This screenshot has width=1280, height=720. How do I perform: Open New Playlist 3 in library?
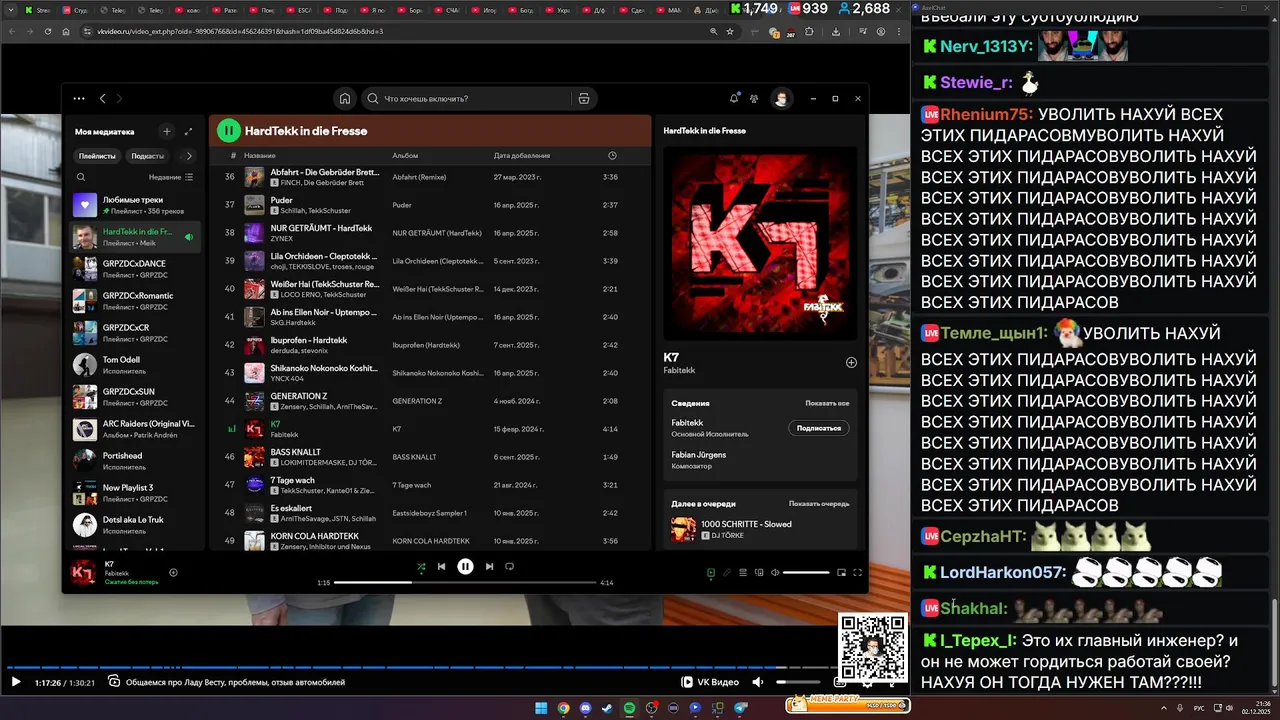click(x=135, y=492)
